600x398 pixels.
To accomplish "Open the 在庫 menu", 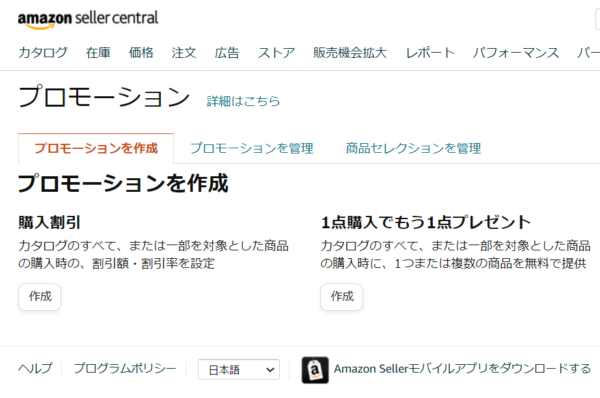I will pos(98,52).
